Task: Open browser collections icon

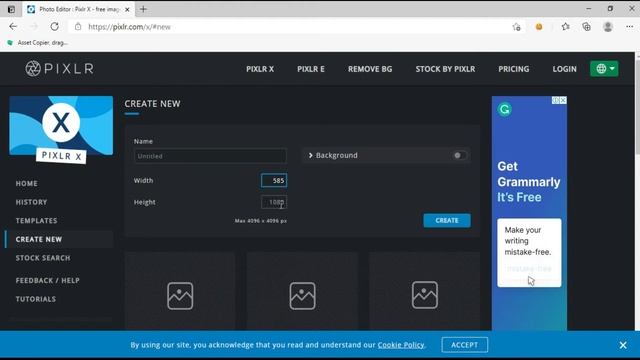Action: [x=587, y=27]
